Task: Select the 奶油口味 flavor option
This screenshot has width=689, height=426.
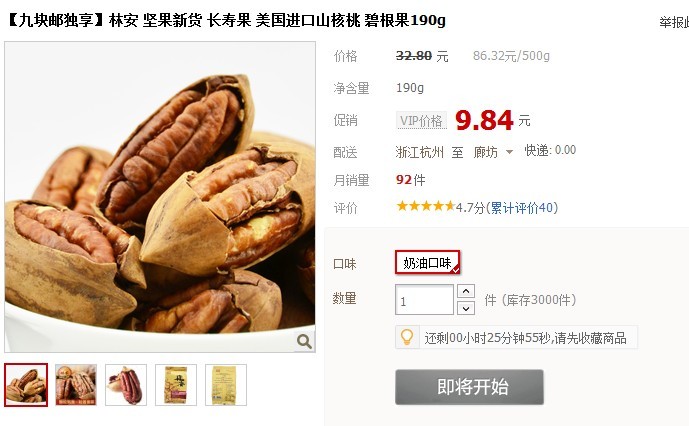Action: pos(428,262)
